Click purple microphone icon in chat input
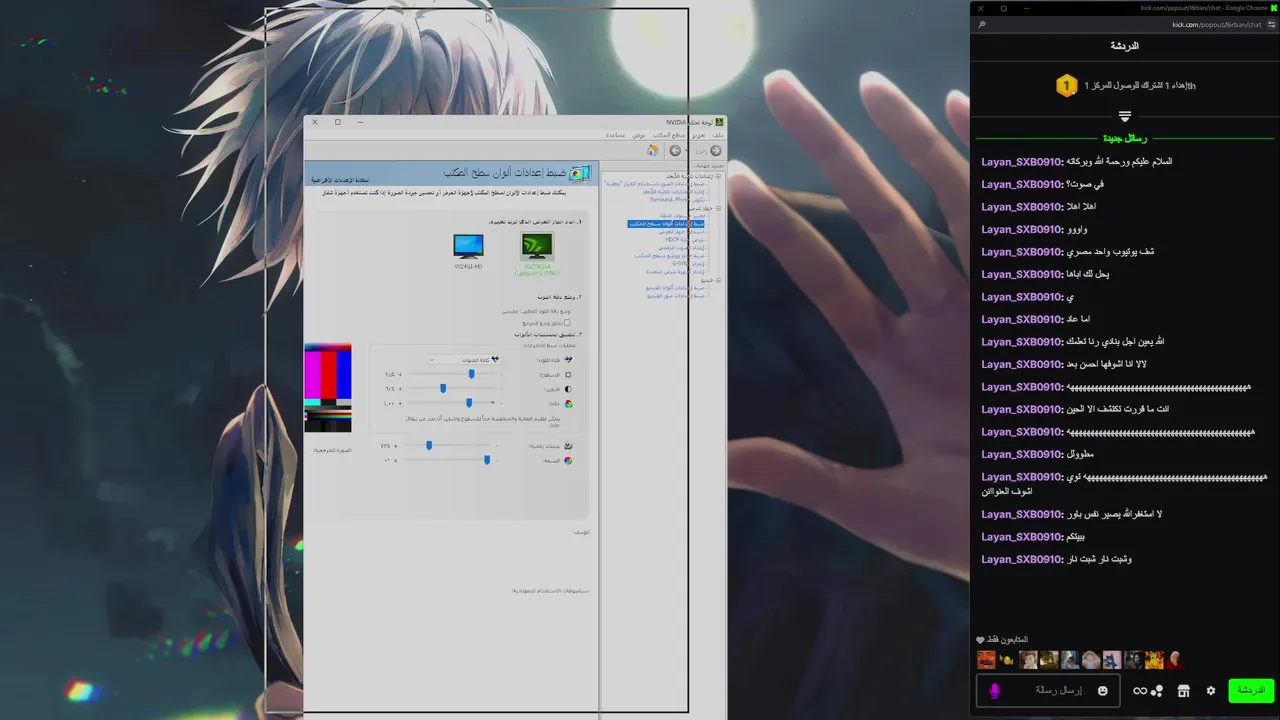Image resolution: width=1280 pixels, height=720 pixels. point(994,691)
